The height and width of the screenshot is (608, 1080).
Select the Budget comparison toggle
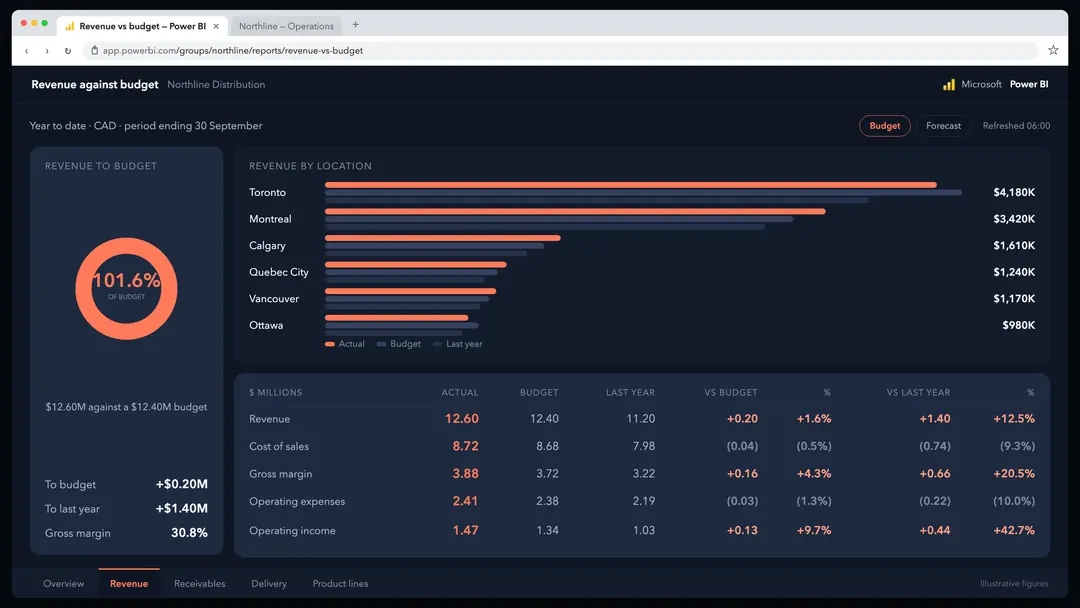(x=884, y=126)
